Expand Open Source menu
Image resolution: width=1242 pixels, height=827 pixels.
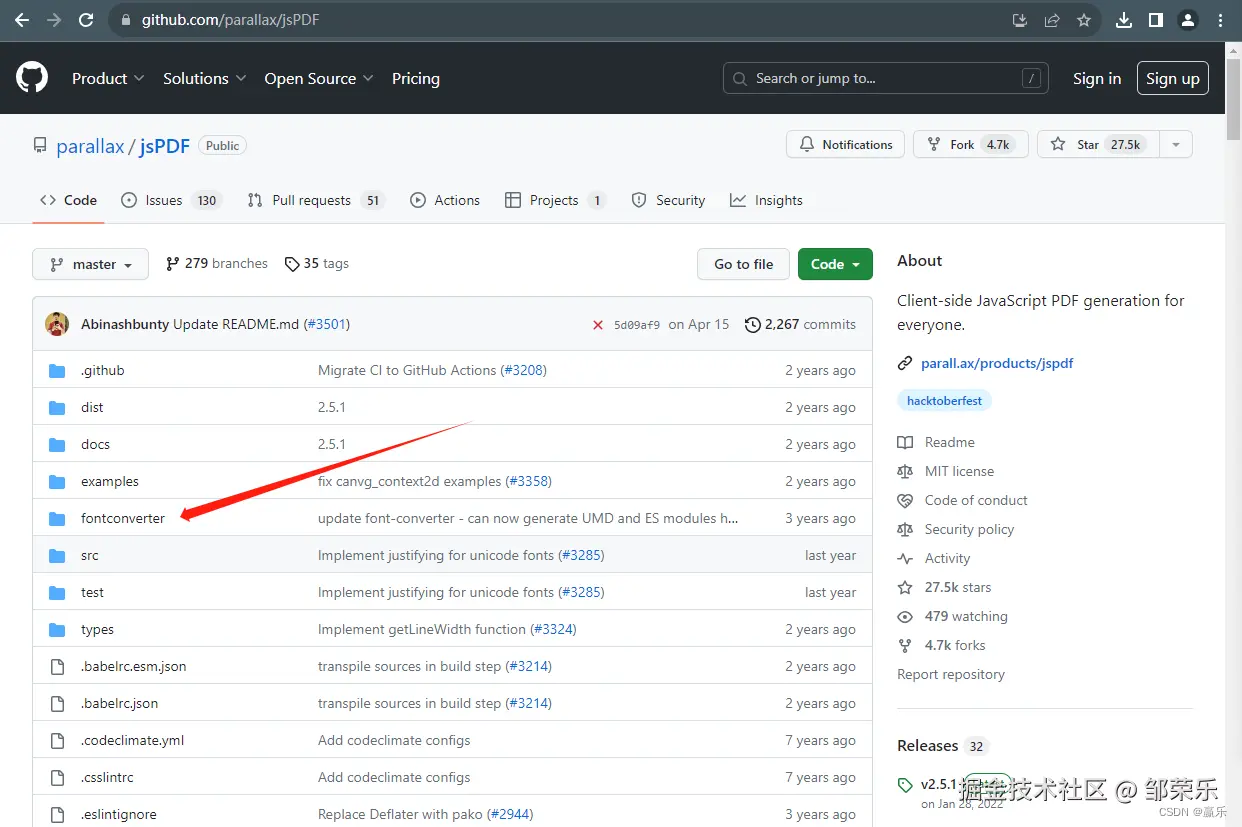(319, 78)
